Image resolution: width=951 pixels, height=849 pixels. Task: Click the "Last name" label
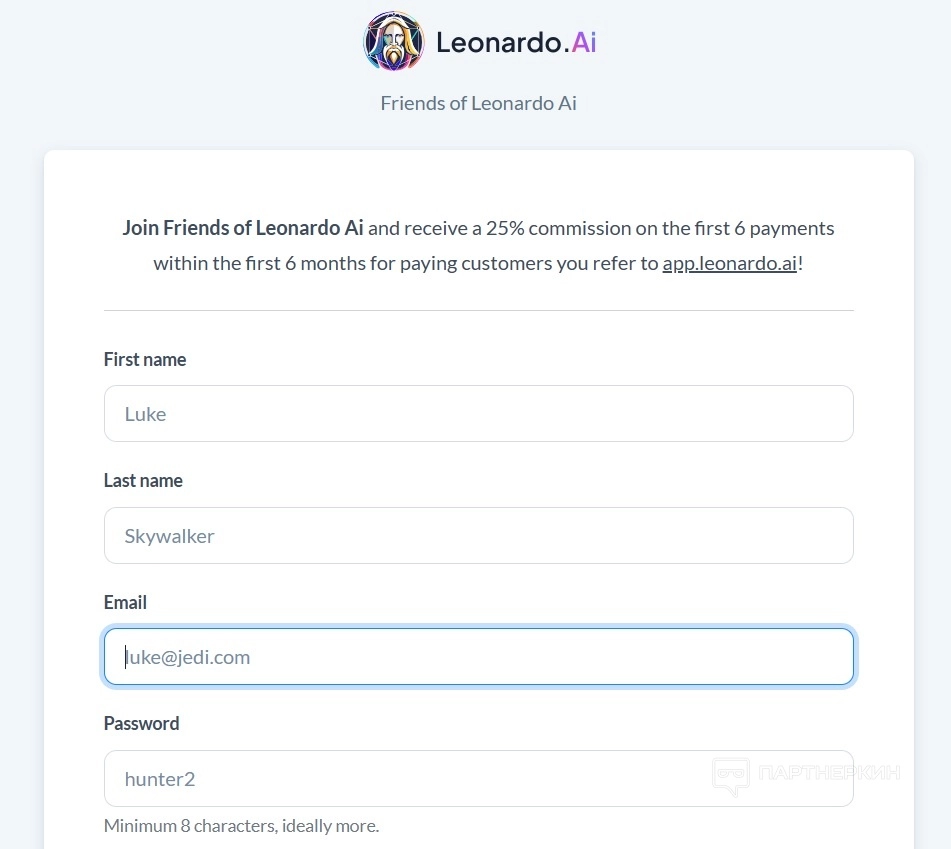[143, 481]
